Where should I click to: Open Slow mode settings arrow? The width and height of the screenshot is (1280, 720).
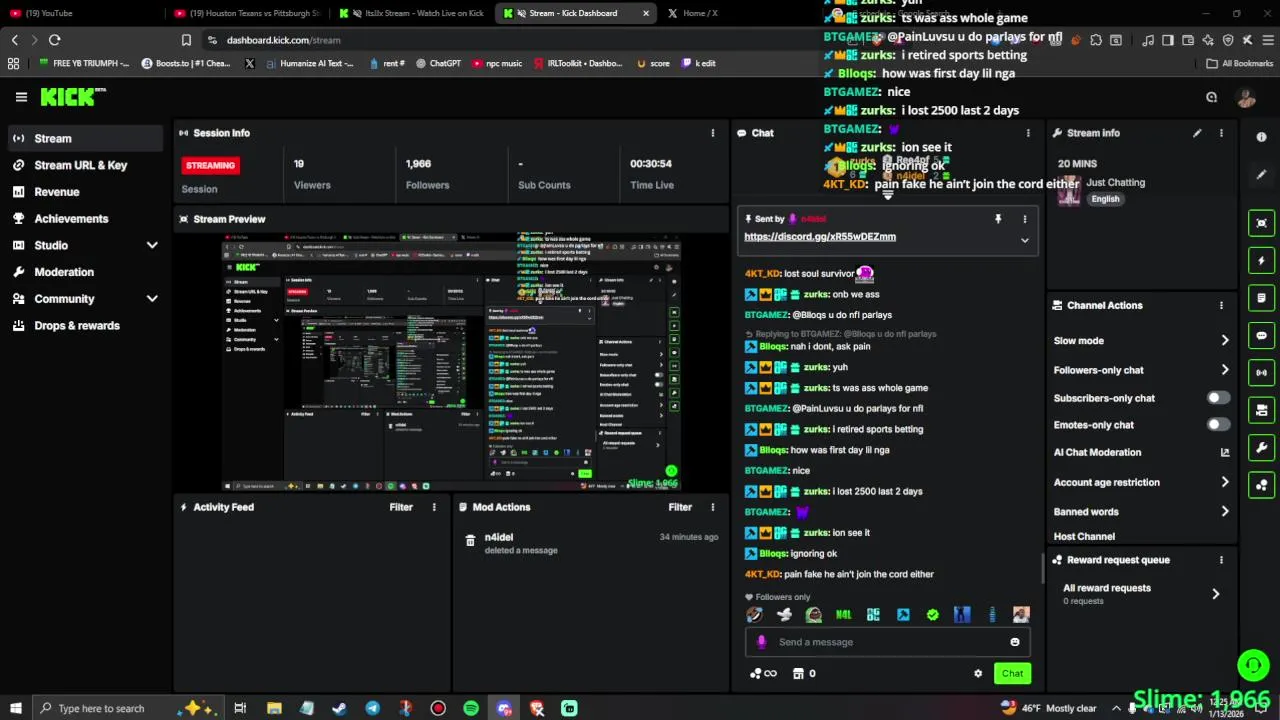coord(1224,341)
